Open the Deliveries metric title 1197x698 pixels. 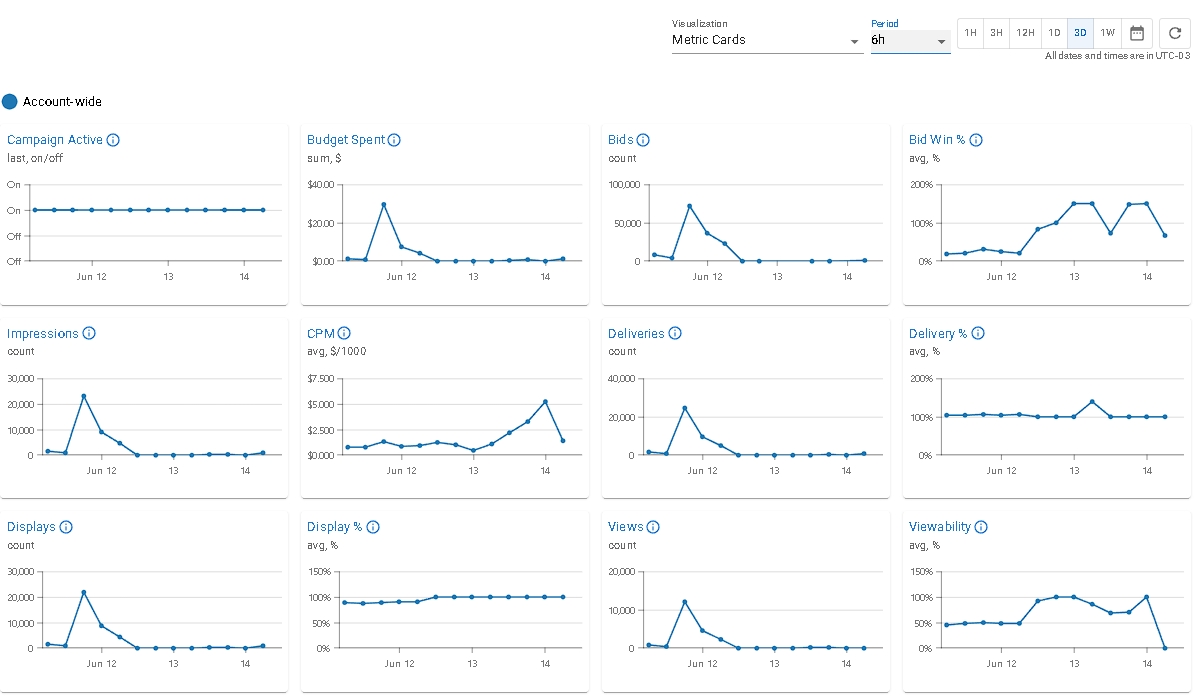click(636, 333)
